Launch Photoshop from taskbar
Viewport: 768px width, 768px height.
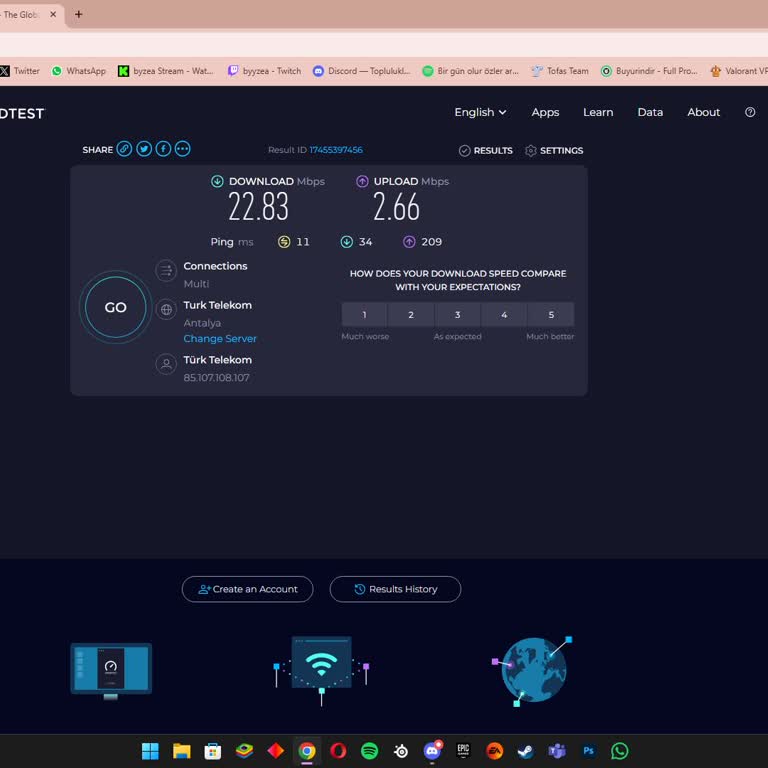click(588, 750)
